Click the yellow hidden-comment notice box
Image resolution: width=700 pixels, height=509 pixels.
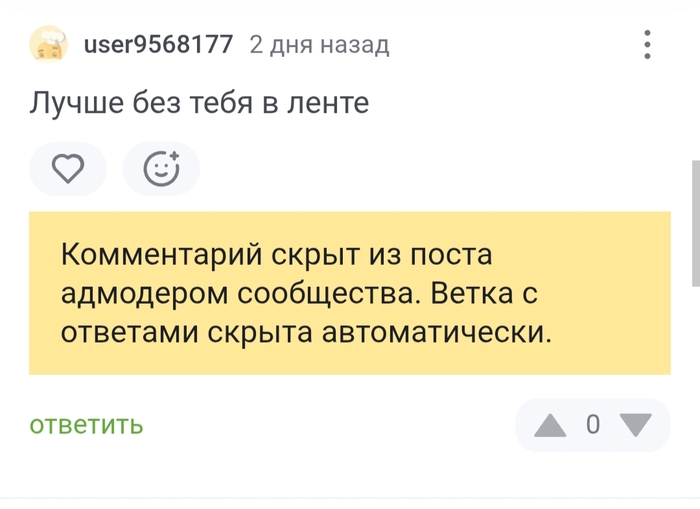coord(349,293)
